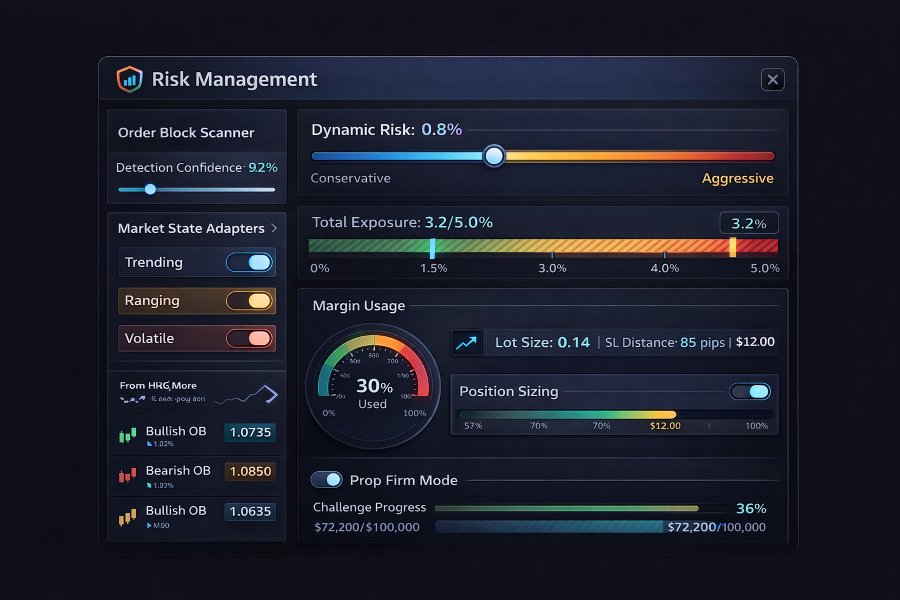Open the From HRG More link
The height and width of the screenshot is (600, 900).
coord(160,385)
